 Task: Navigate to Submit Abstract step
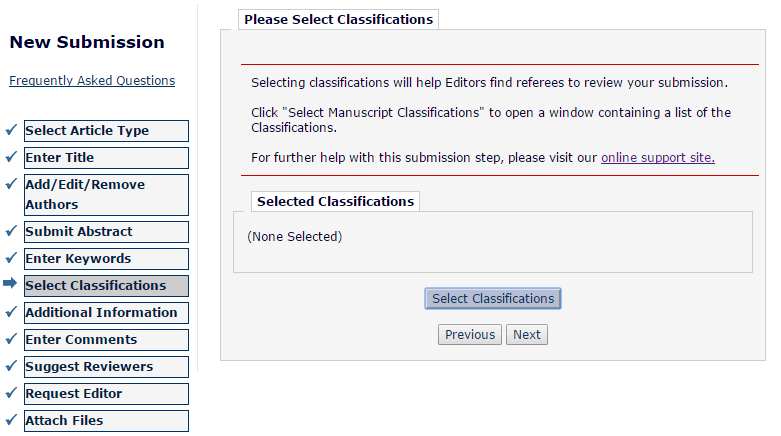[x=106, y=232]
